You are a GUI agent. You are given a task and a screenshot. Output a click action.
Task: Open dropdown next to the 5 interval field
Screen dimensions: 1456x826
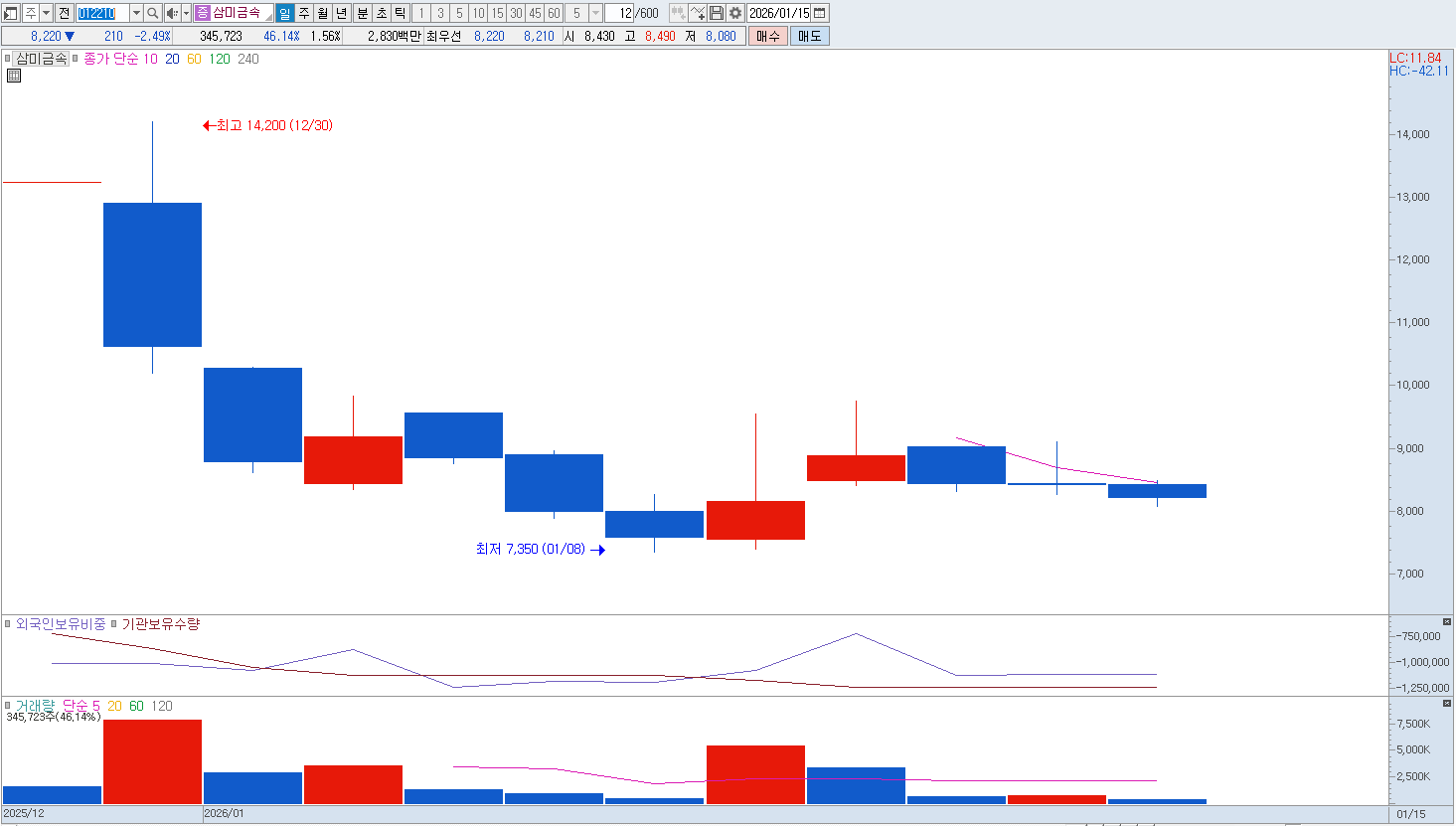point(595,13)
